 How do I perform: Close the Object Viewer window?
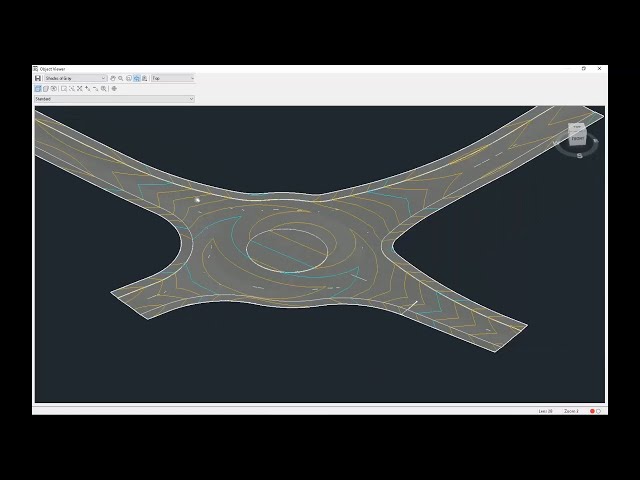point(599,69)
